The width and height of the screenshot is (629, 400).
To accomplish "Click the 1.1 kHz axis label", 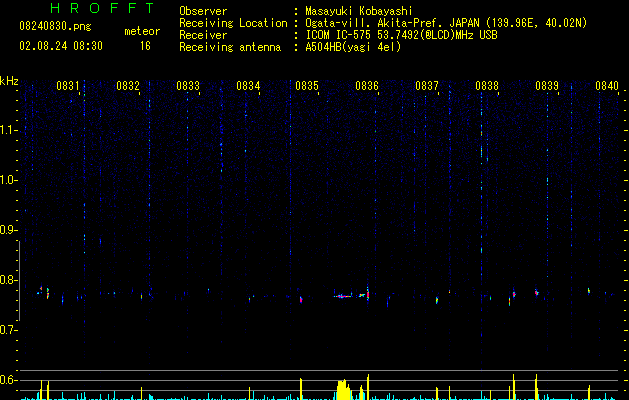I will coord(8,130).
